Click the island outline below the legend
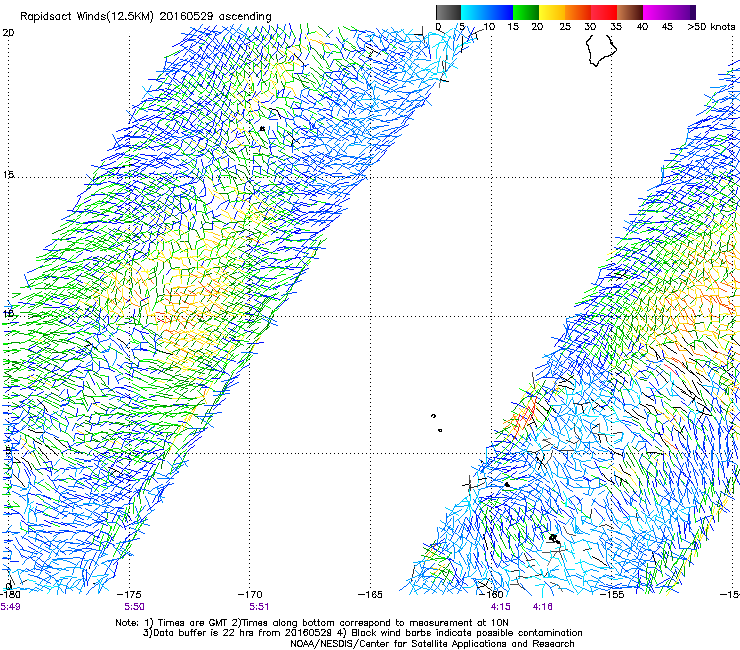Image resolution: width=740 pixels, height=650 pixels. (x=601, y=50)
